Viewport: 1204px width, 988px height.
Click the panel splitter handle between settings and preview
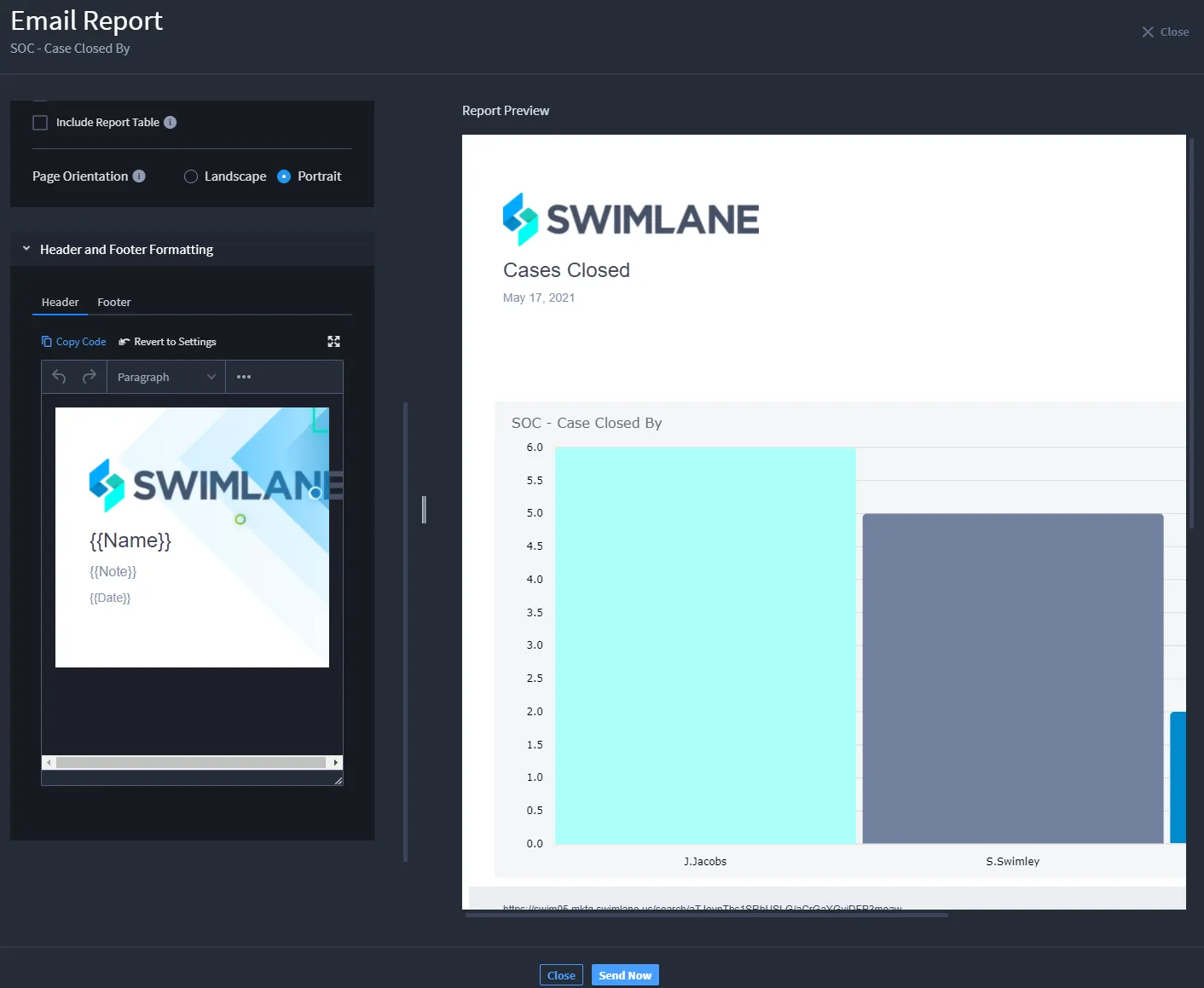pos(424,510)
